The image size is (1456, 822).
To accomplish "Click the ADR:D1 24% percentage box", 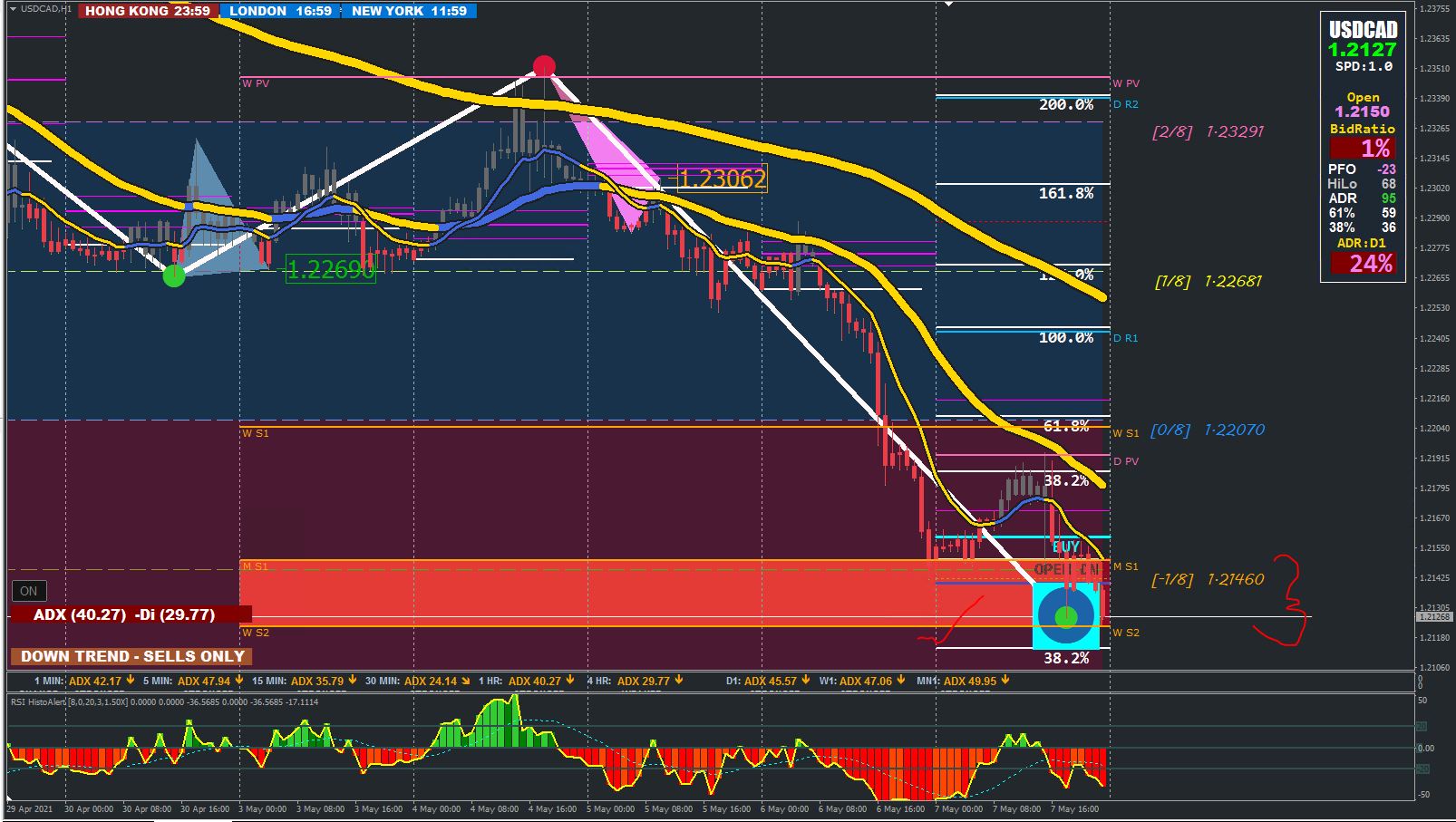I will click(x=1363, y=263).
